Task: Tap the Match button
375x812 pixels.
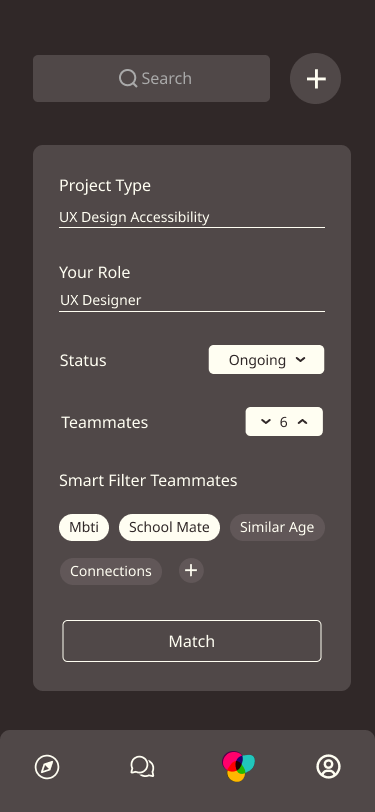Action: 192,641
